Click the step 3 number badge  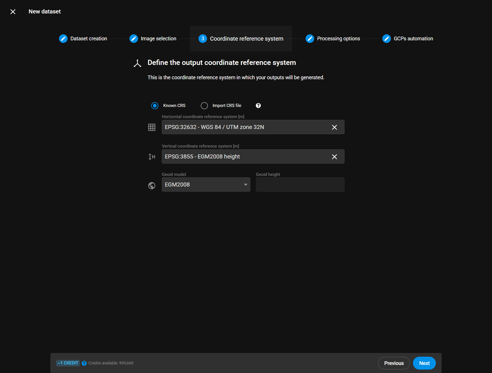click(x=202, y=39)
